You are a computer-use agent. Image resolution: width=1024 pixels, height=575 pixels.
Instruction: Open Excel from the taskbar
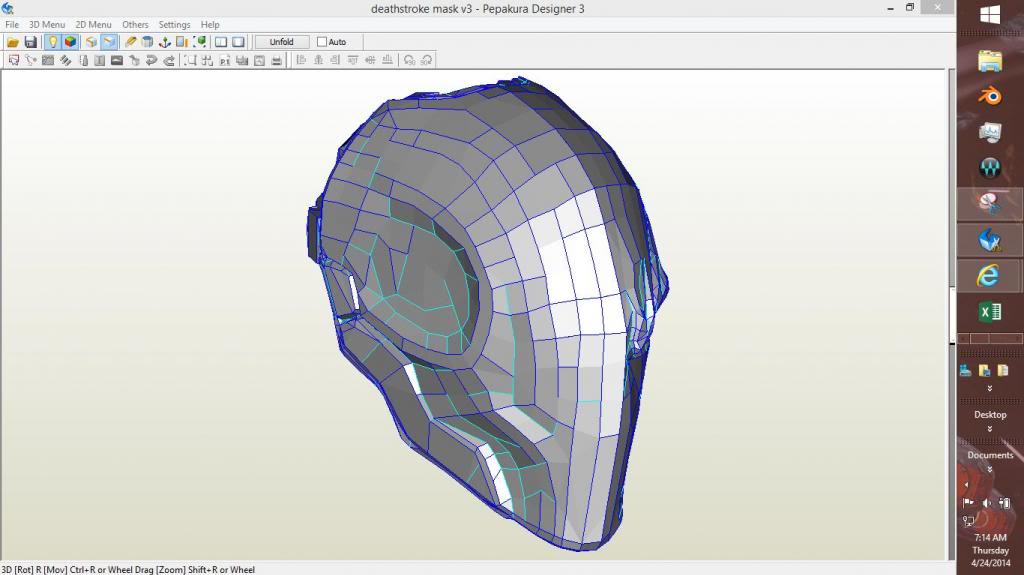pyautogui.click(x=990, y=312)
